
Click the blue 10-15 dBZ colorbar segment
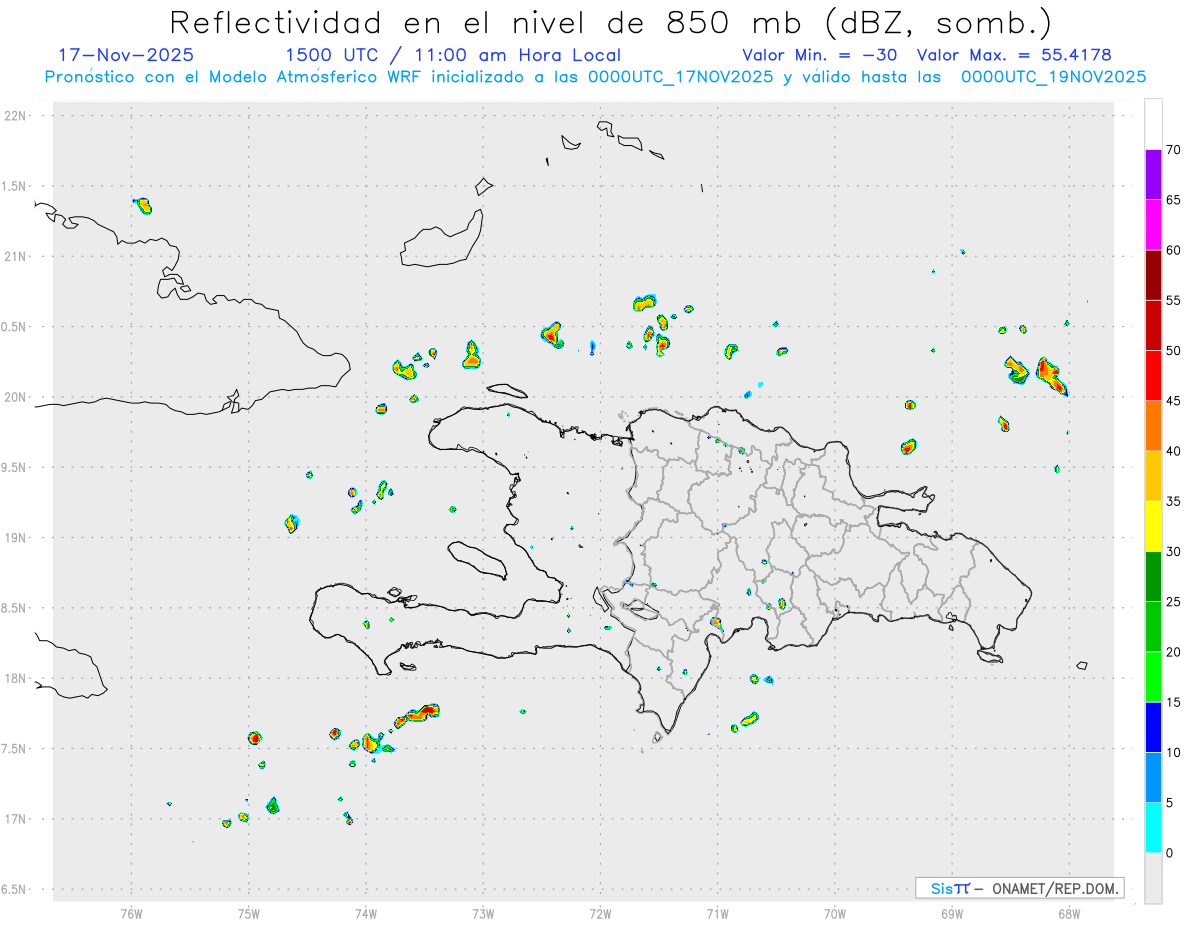point(1153,727)
